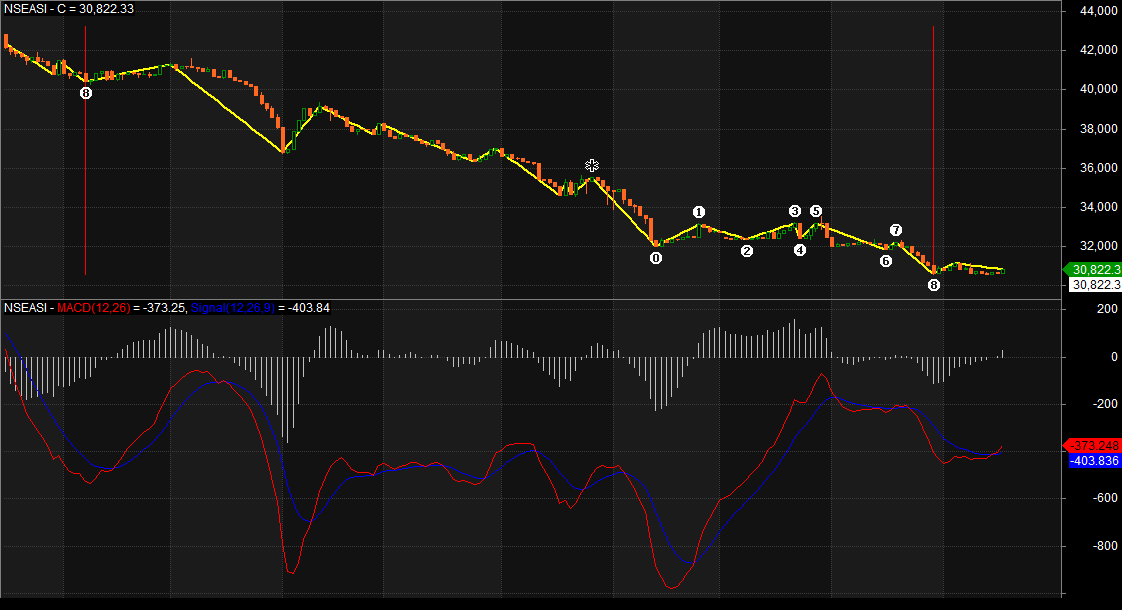Click the -373.25 MACD value in pane title
The height and width of the screenshot is (610, 1122).
pyautogui.click(x=164, y=308)
